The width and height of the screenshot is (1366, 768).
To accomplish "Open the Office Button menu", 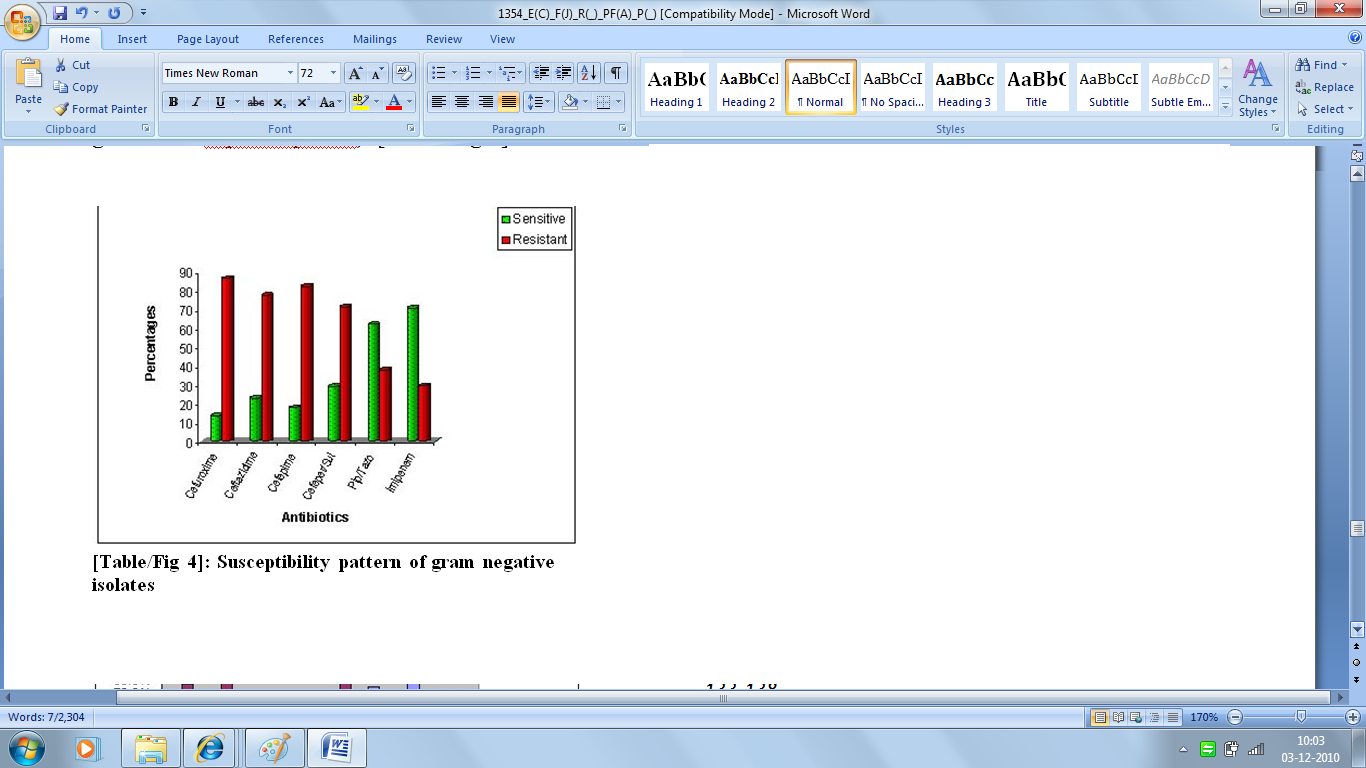I will click(21, 20).
